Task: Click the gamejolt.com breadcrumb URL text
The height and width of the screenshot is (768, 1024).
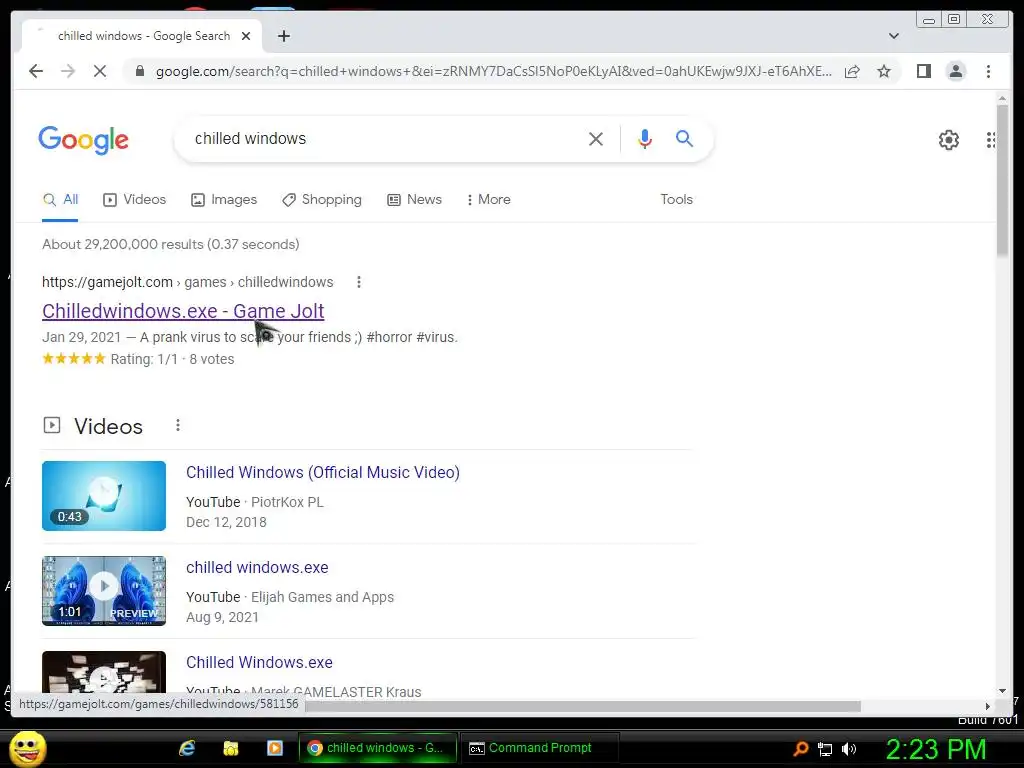Action: tap(187, 282)
